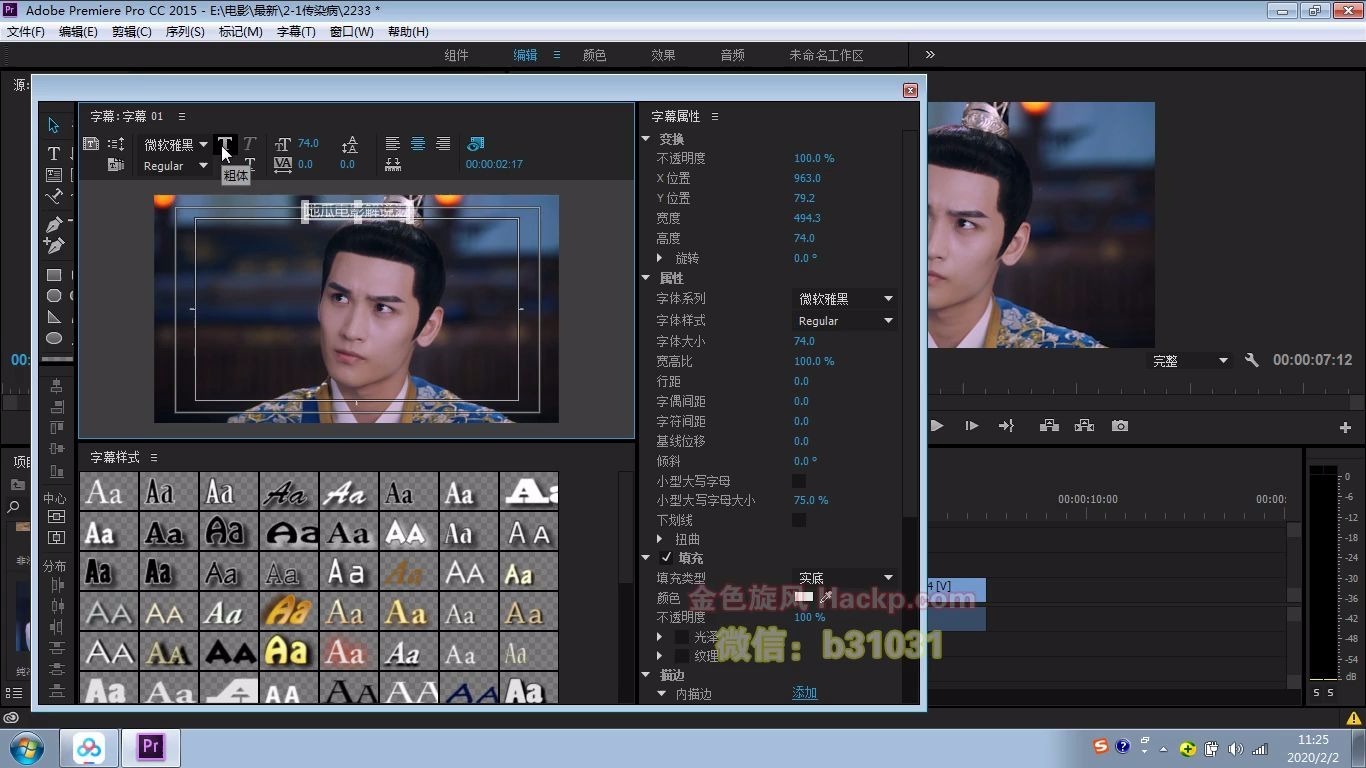The width and height of the screenshot is (1366, 768).
Task: Click the 不透明度 value 100.0 % under 变换
Action: point(814,158)
